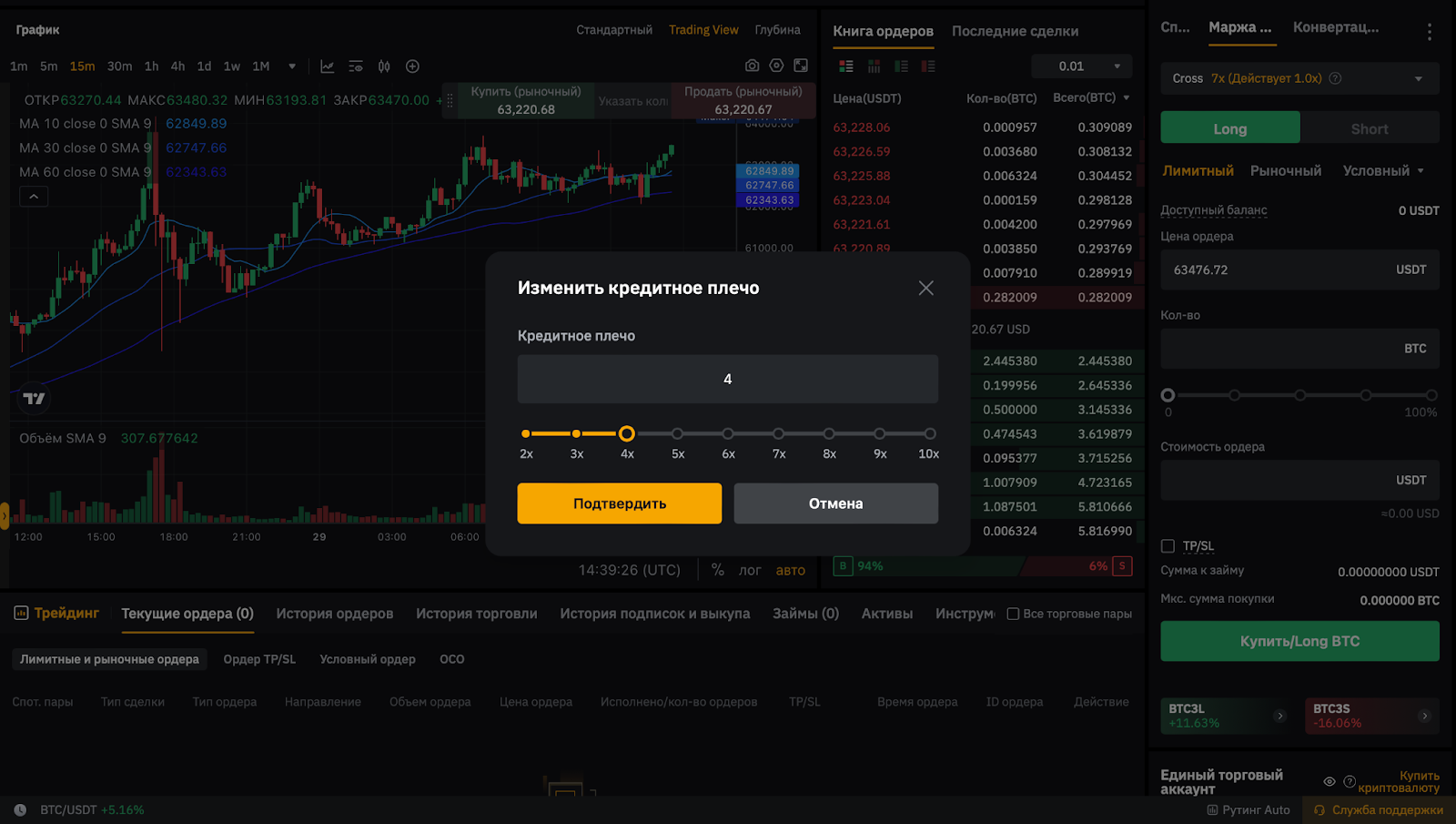Select the Short toggle
The width and height of the screenshot is (1456, 824).
tap(1370, 128)
